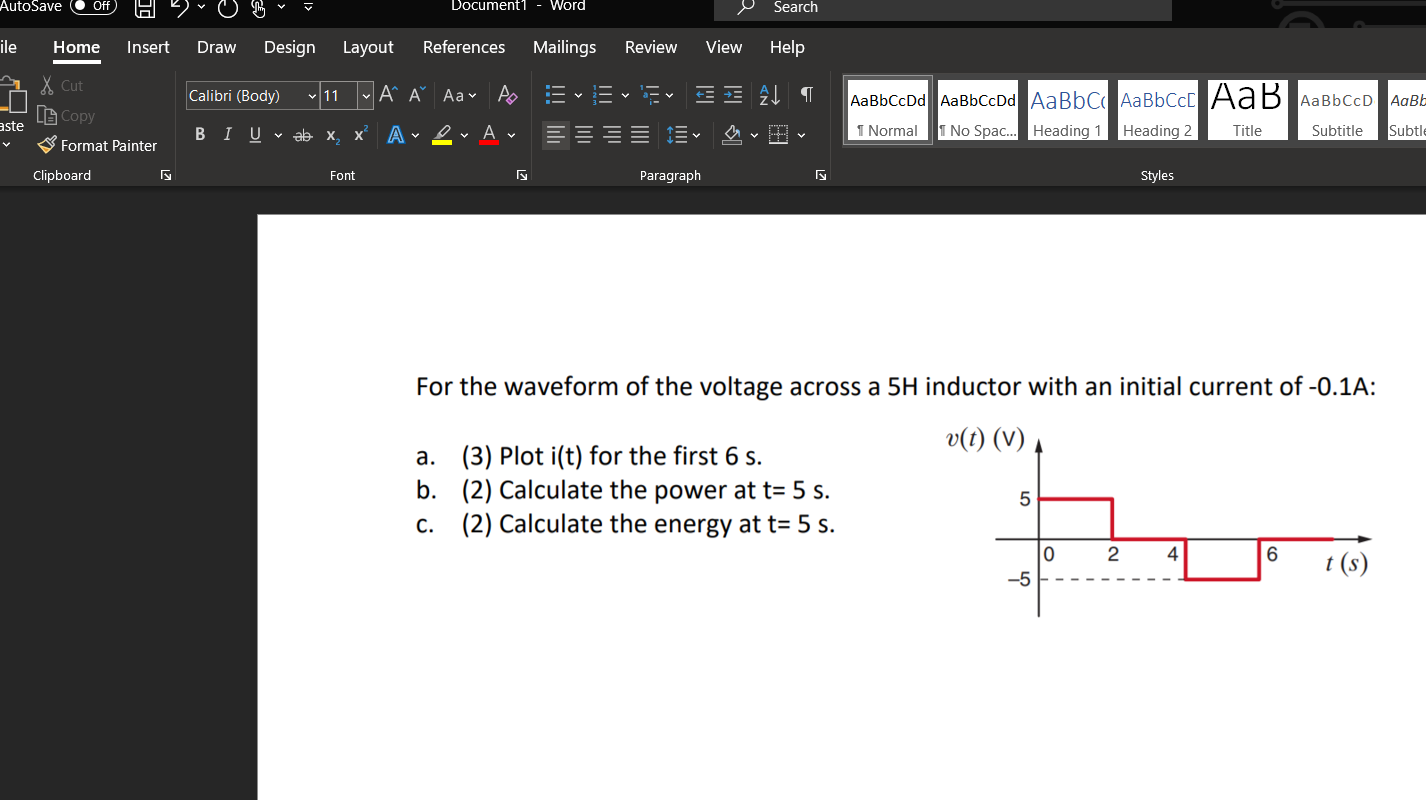The height and width of the screenshot is (800, 1426).
Task: Switch to the Review tab
Action: pyautogui.click(x=650, y=47)
